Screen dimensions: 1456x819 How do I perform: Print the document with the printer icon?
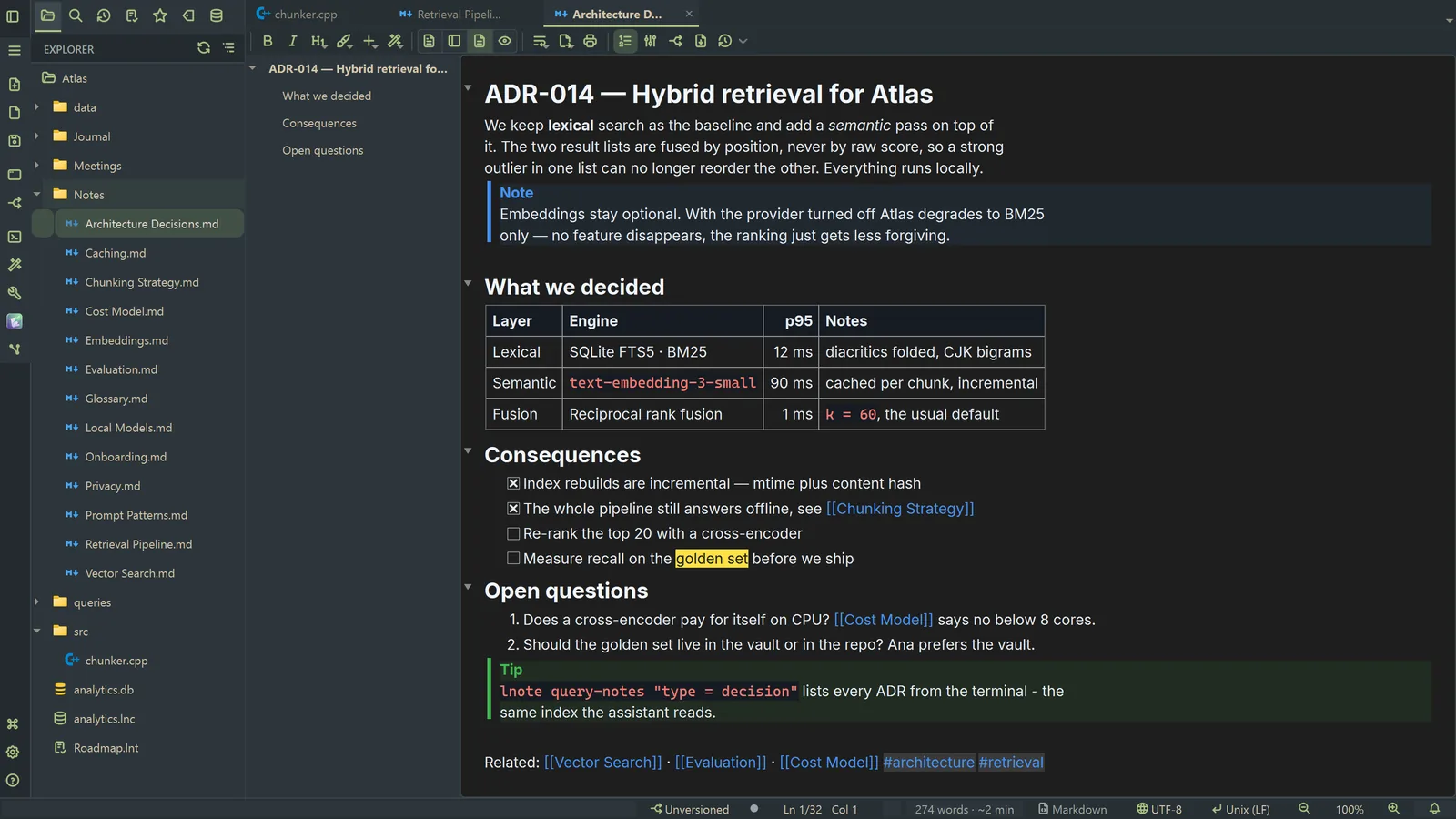click(591, 41)
